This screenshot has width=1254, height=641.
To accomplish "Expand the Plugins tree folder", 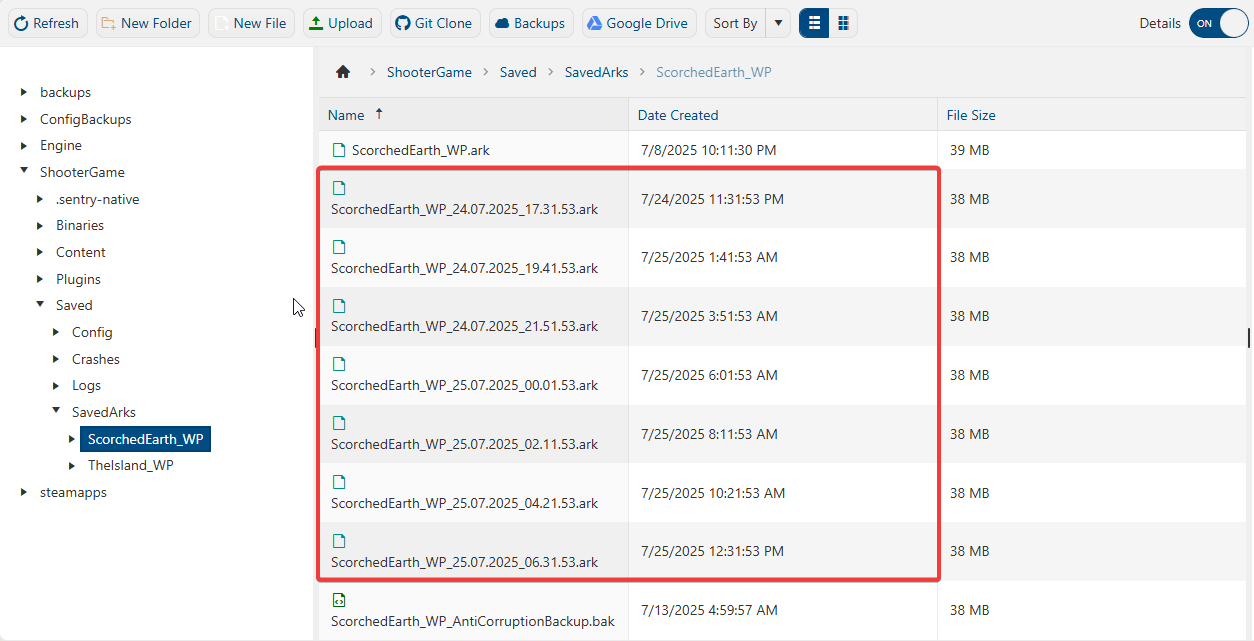I will tap(40, 279).
